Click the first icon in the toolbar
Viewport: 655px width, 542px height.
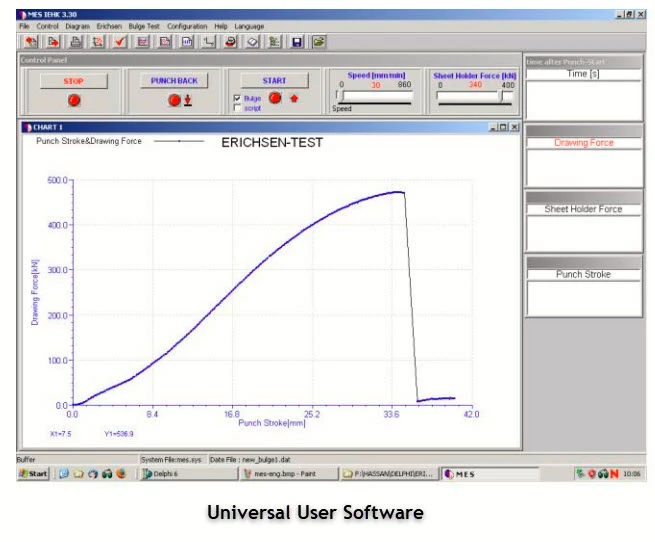pos(31,42)
